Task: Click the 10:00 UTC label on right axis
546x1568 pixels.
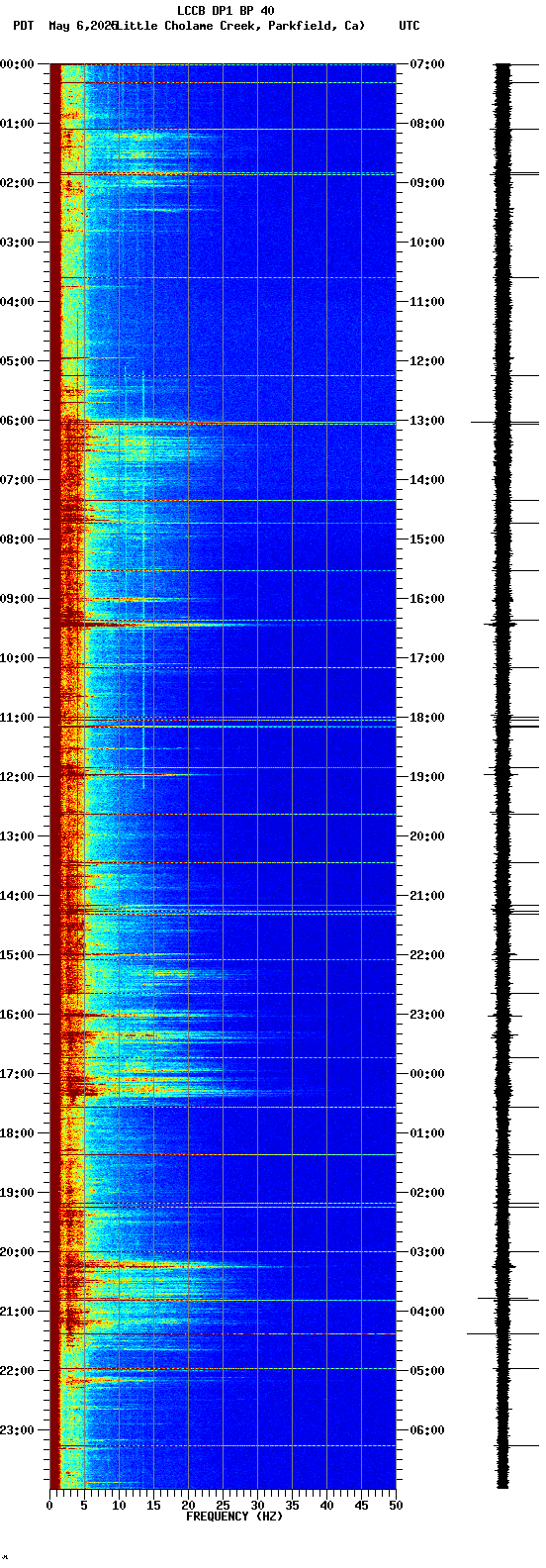Action: tap(427, 243)
